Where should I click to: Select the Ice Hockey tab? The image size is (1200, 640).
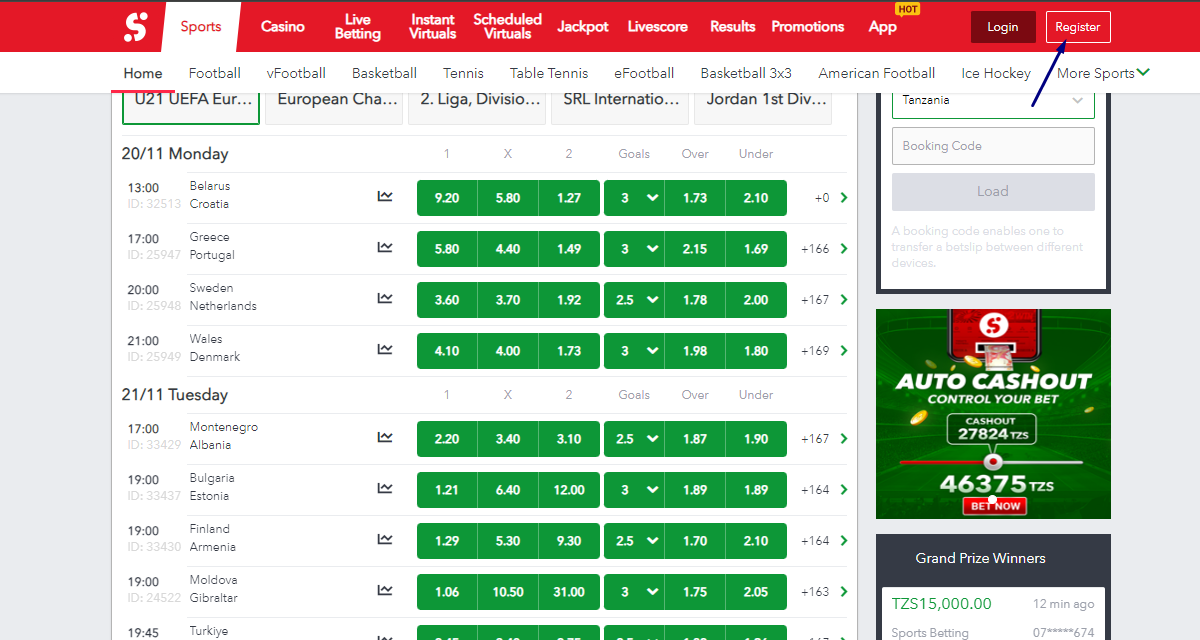pos(996,73)
